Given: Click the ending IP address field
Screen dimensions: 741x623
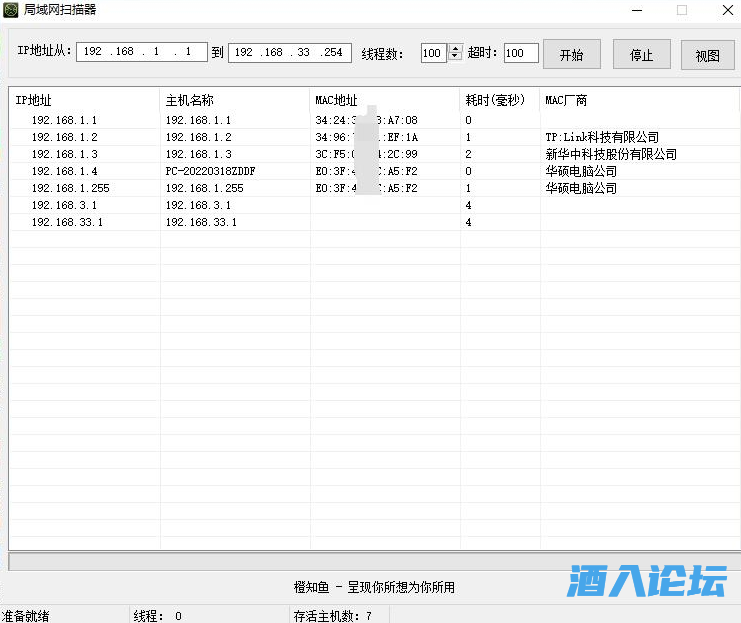Looking at the screenshot, I should click(x=289, y=52).
